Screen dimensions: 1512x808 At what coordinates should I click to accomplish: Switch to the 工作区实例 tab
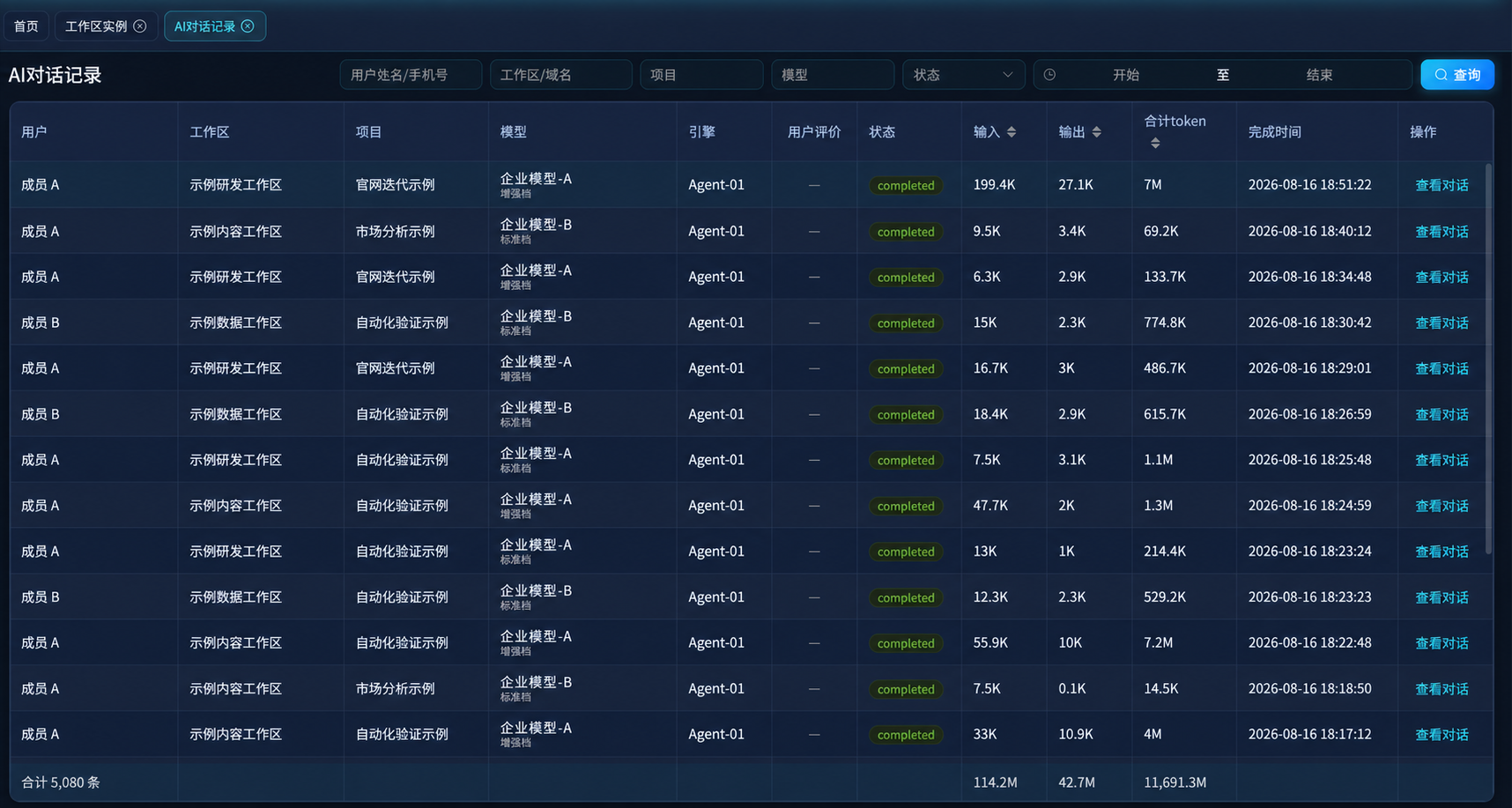point(96,26)
